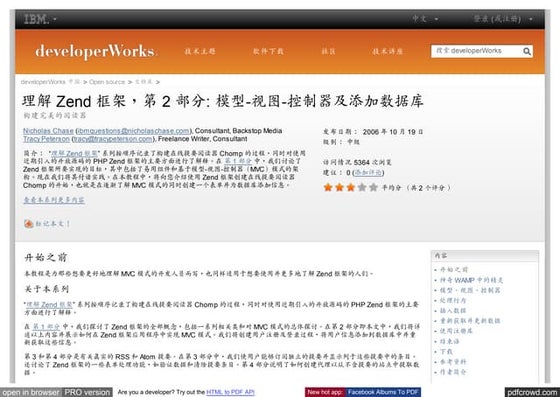Viewport: 560px width, 397px height.
Task: Rate article with the first star
Action: coord(328,187)
